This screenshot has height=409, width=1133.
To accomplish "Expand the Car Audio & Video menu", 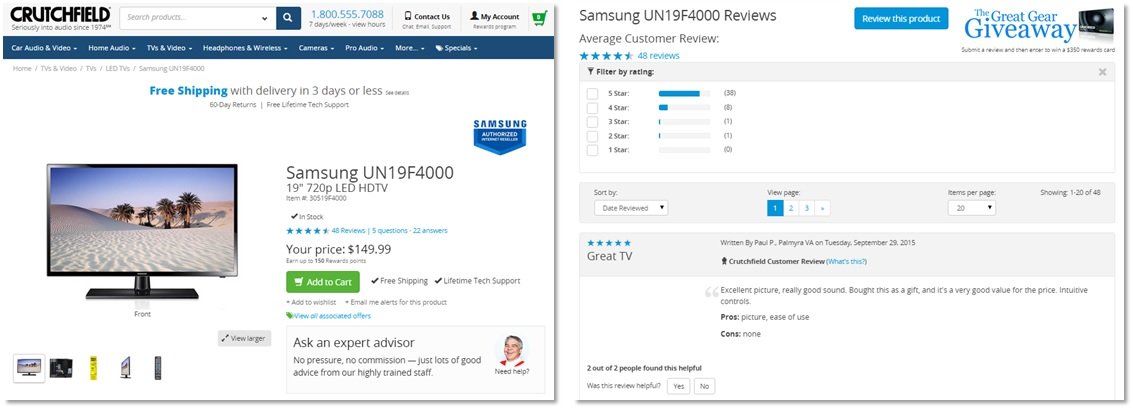I will (x=45, y=48).
